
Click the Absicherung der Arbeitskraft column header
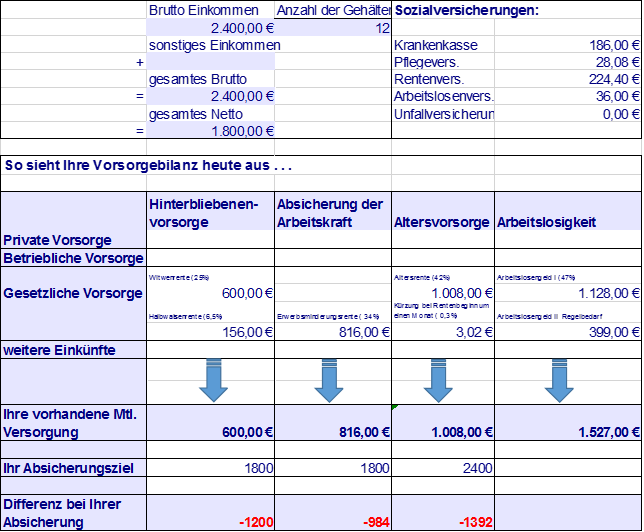330,213
